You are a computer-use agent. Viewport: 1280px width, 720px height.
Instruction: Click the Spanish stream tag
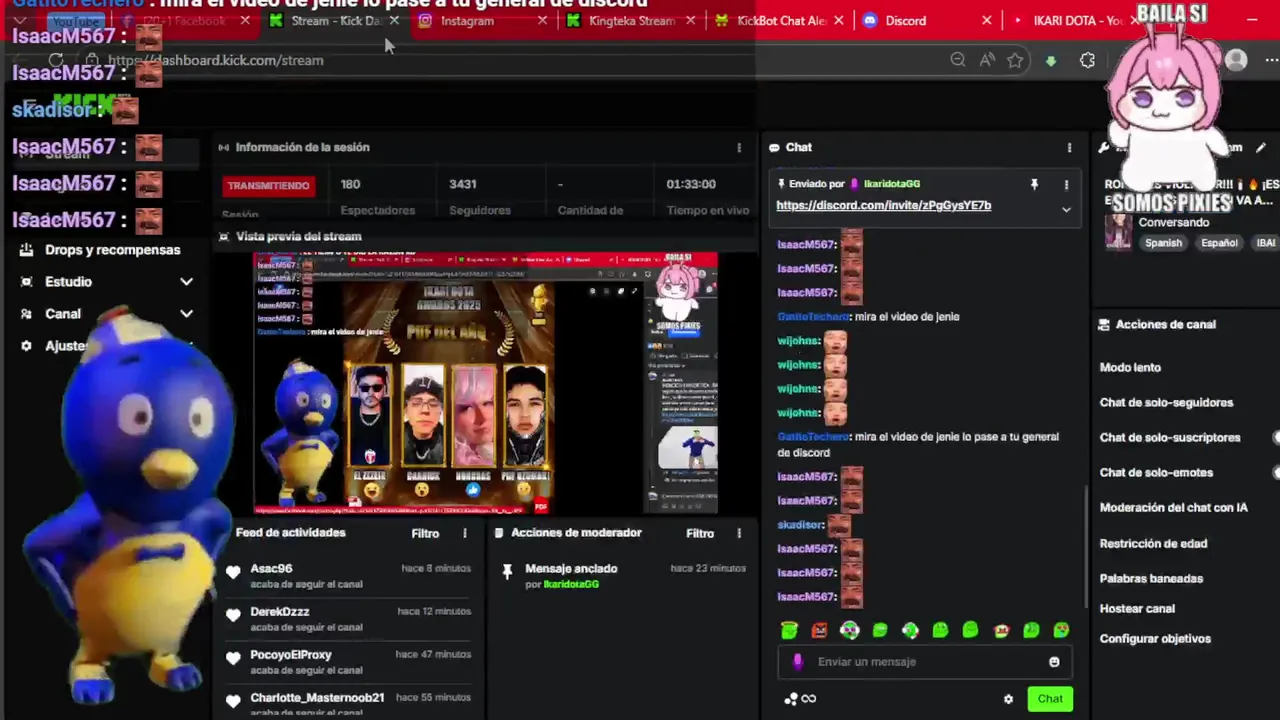1163,243
